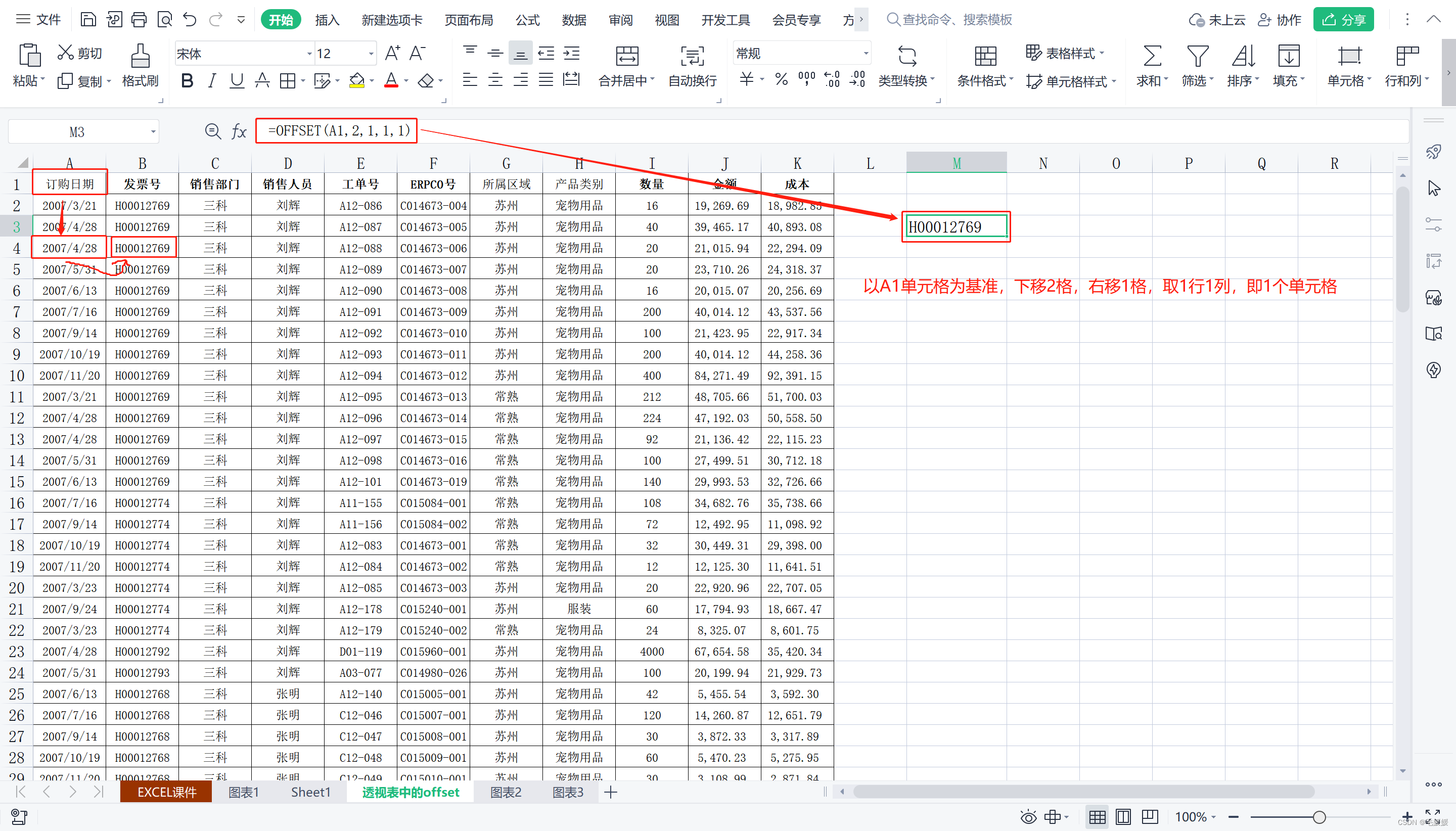Click the Merge and Center icon

pyautogui.click(x=627, y=56)
